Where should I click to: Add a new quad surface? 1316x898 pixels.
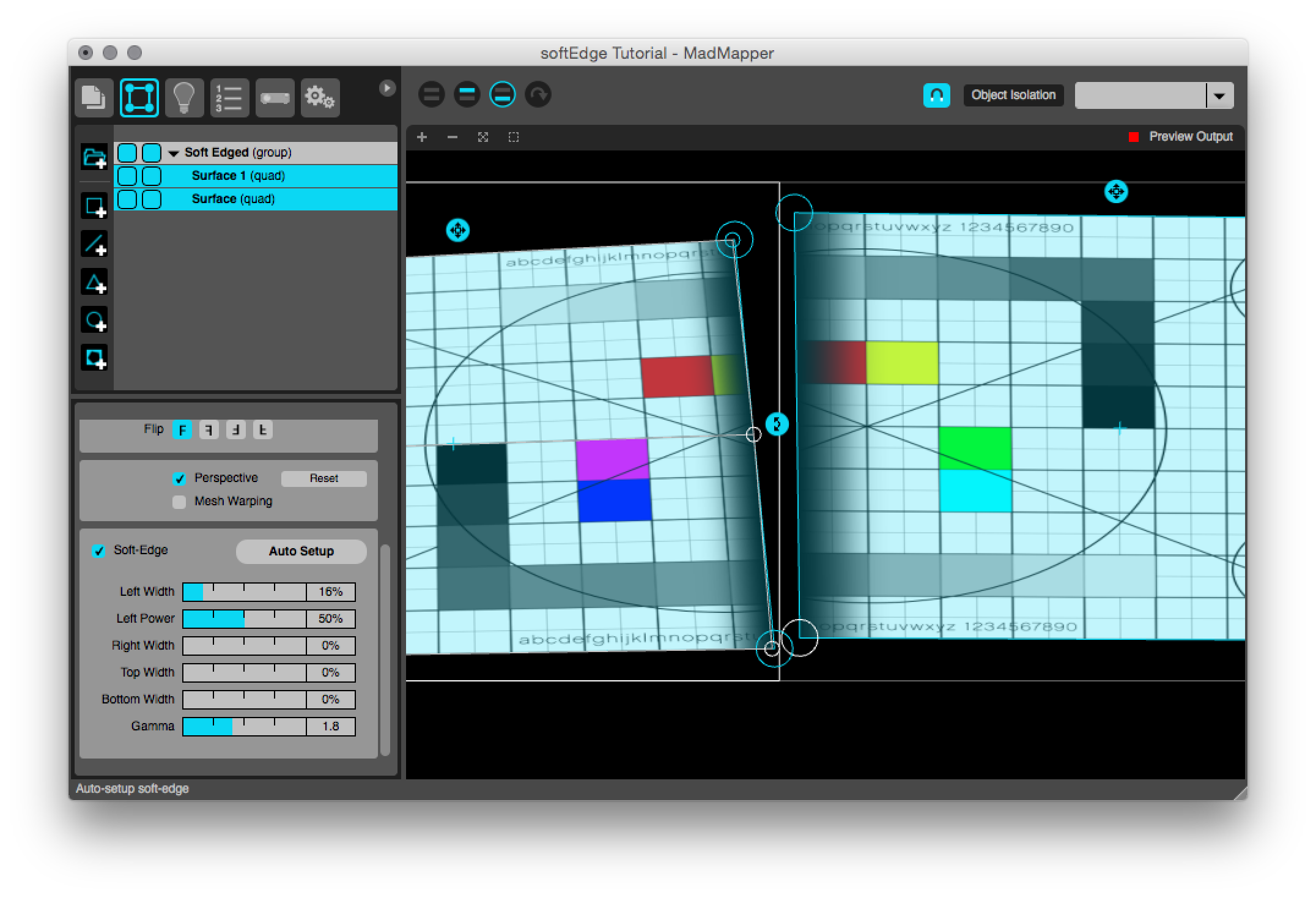pos(94,206)
